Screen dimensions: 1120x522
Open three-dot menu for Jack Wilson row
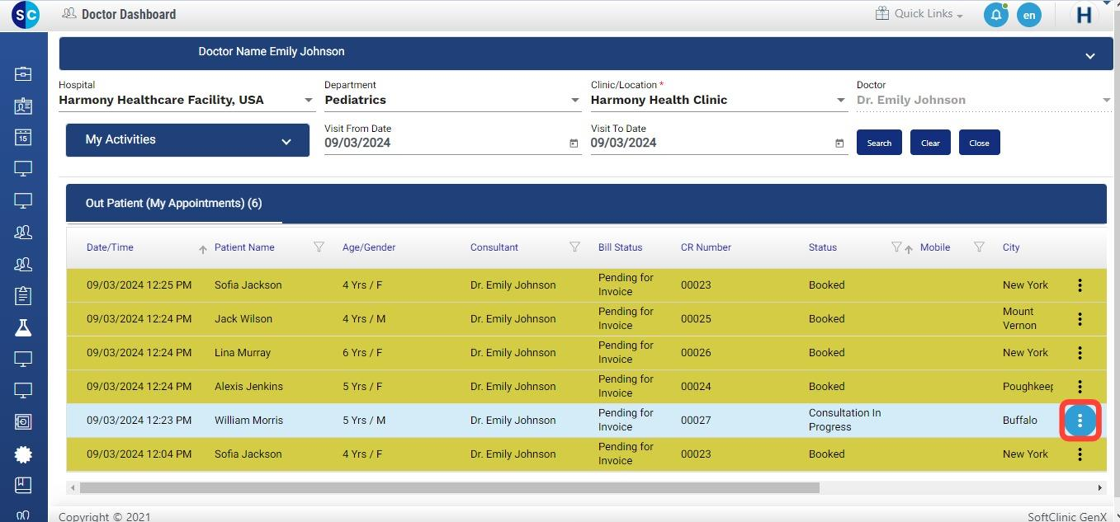coord(1079,320)
